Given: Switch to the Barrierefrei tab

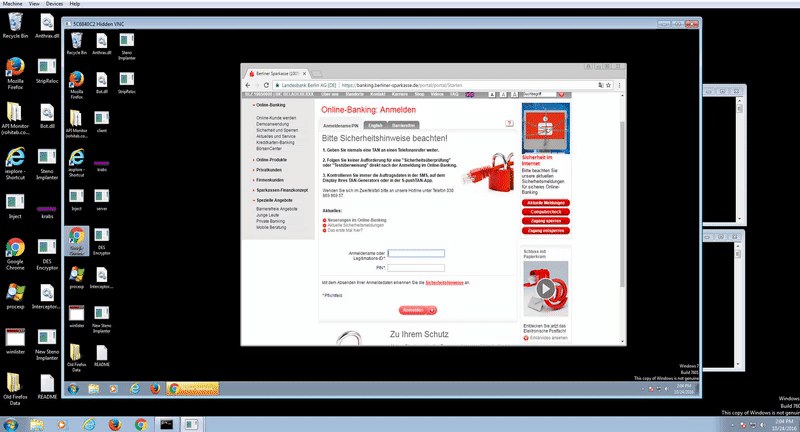Looking at the screenshot, I should click(404, 125).
